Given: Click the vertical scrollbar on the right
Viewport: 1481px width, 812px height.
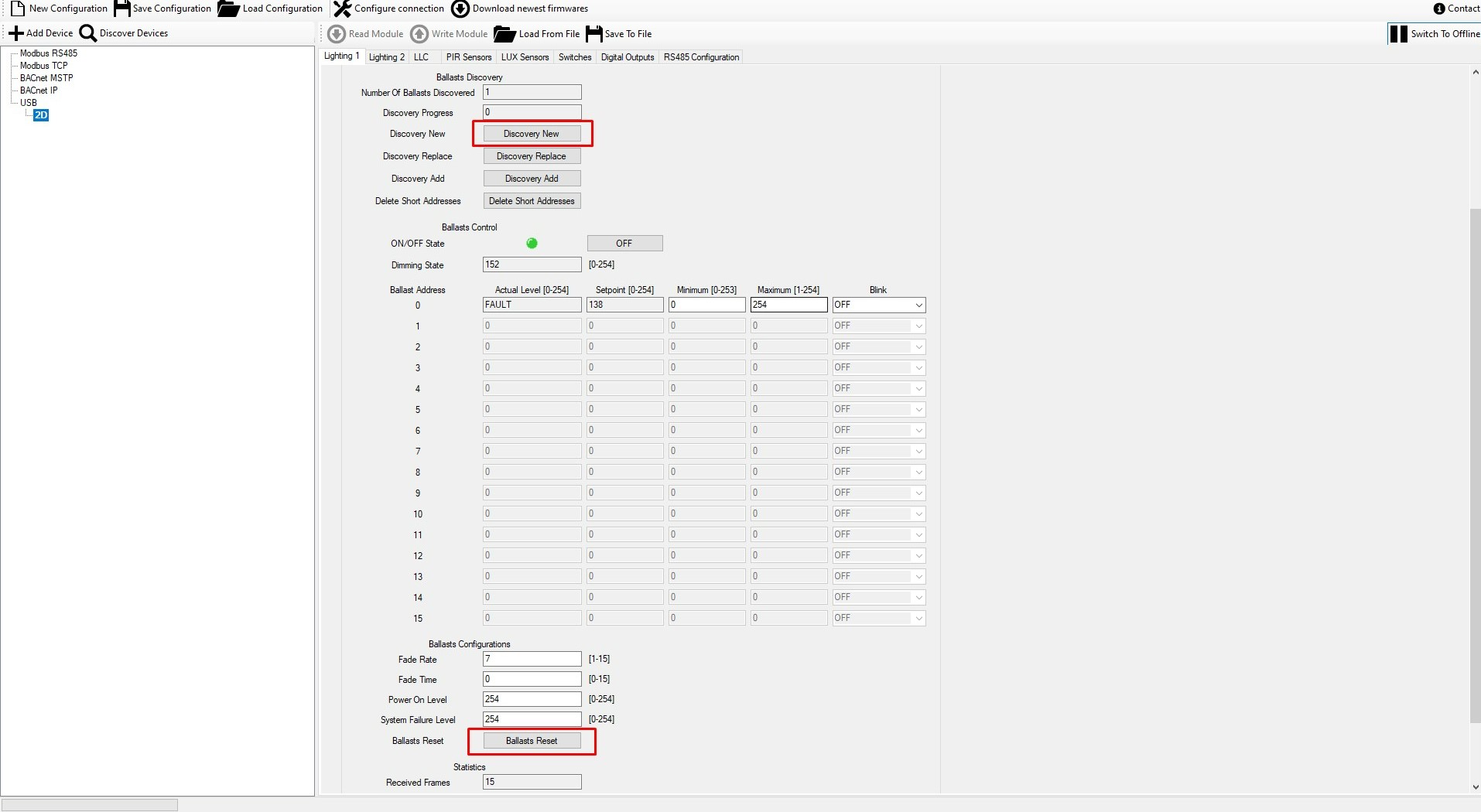Looking at the screenshot, I should 1475,464.
